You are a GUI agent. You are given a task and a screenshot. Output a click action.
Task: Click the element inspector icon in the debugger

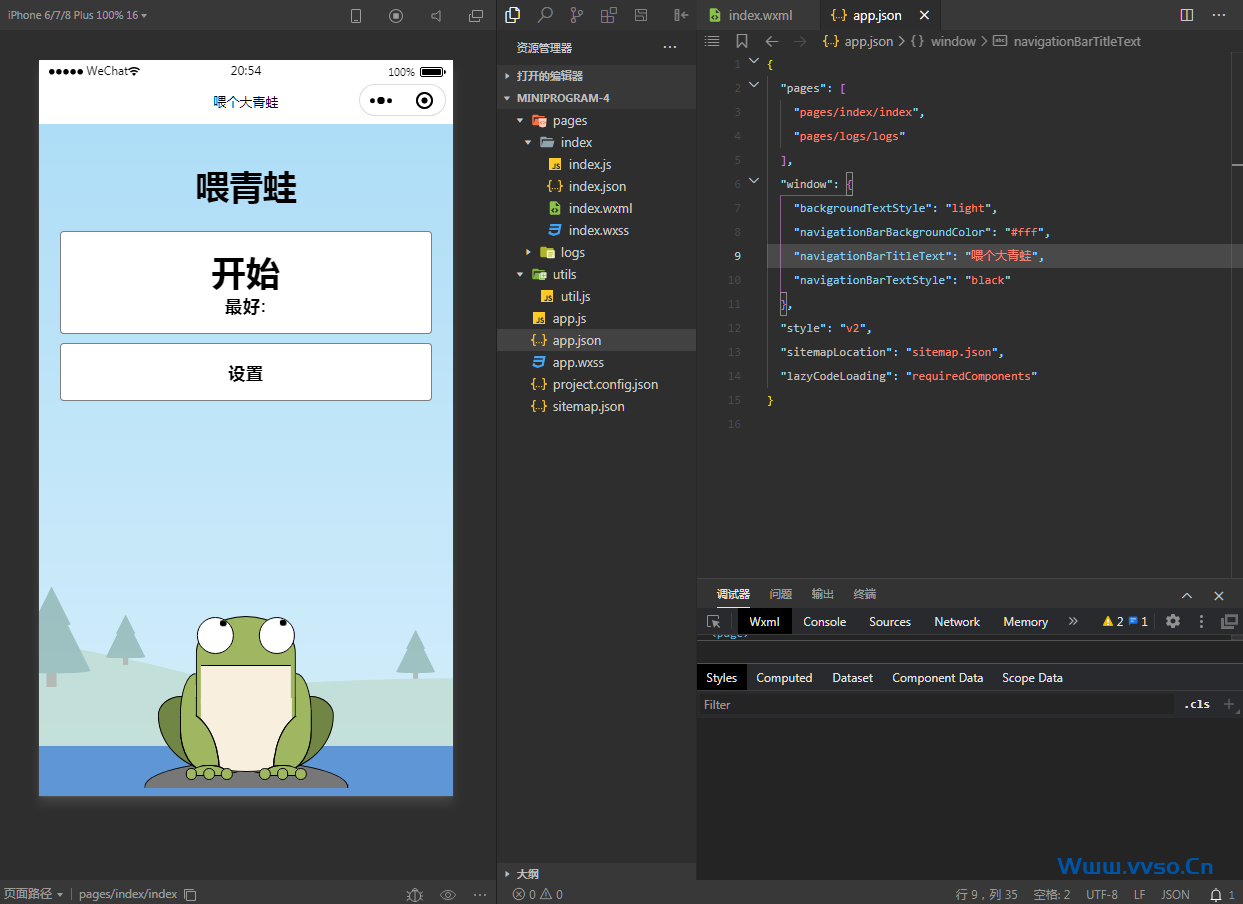[713, 621]
